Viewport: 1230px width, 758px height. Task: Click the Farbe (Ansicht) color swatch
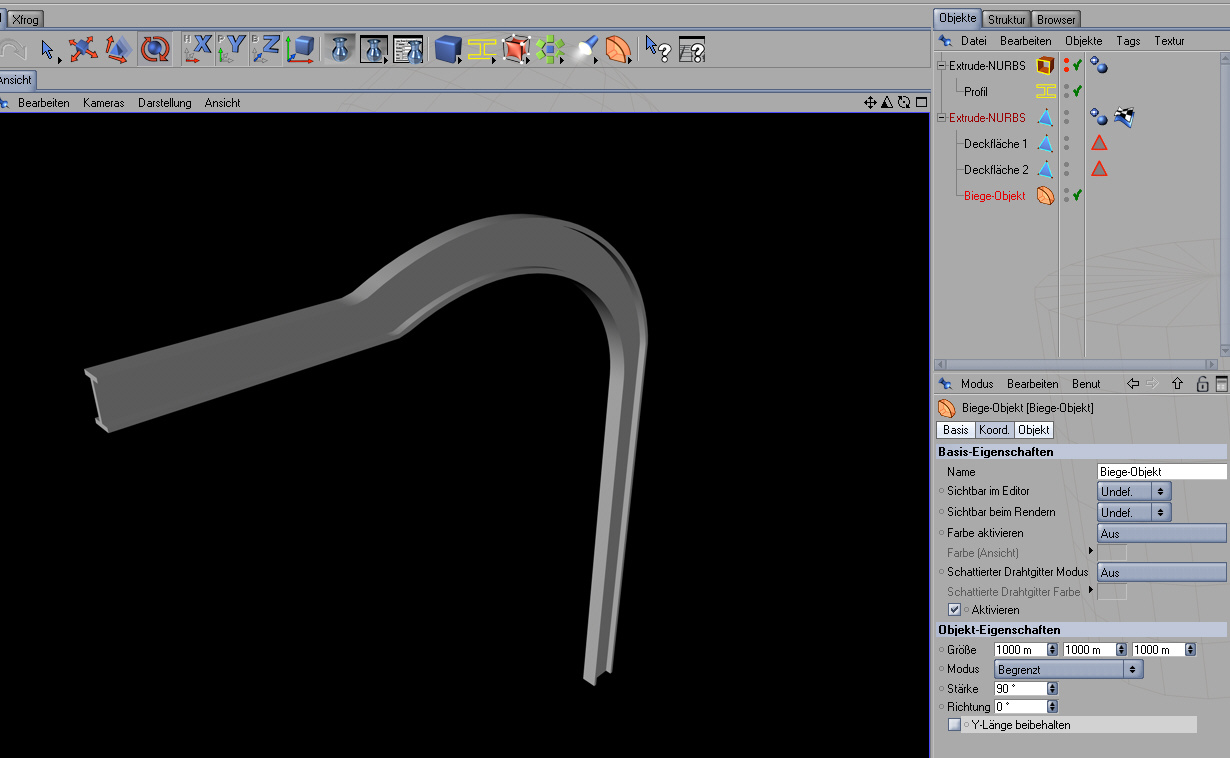click(x=1112, y=553)
